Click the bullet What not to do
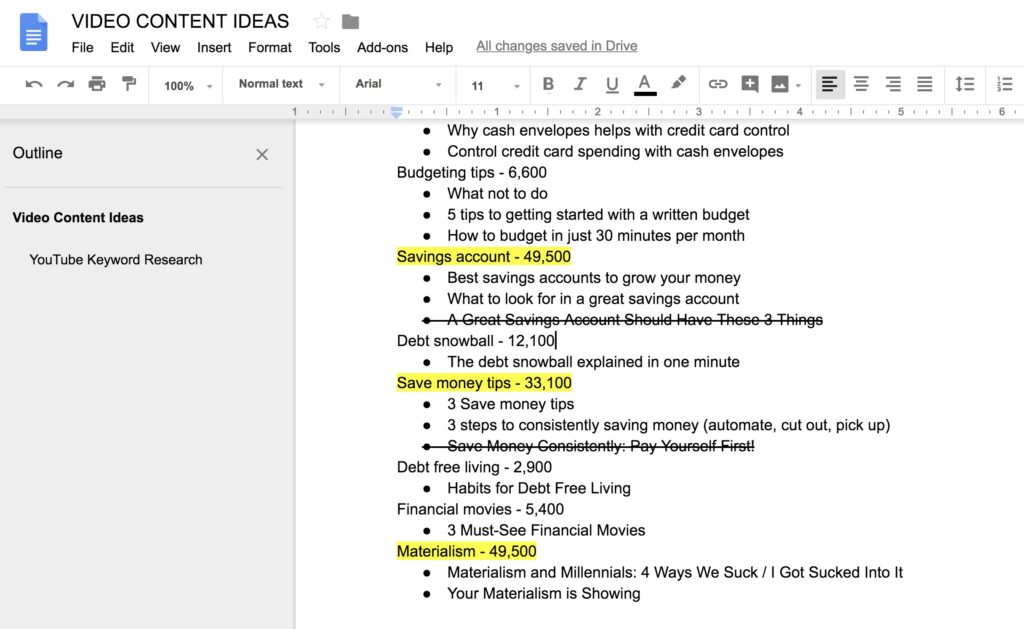Screen dimensions: 1024x629 (x=497, y=193)
